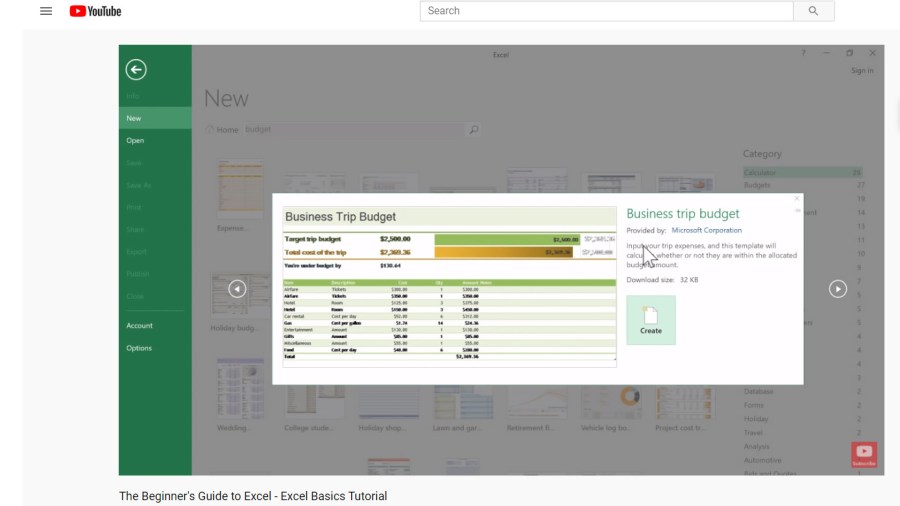Click the template search box containing budget

(355, 130)
